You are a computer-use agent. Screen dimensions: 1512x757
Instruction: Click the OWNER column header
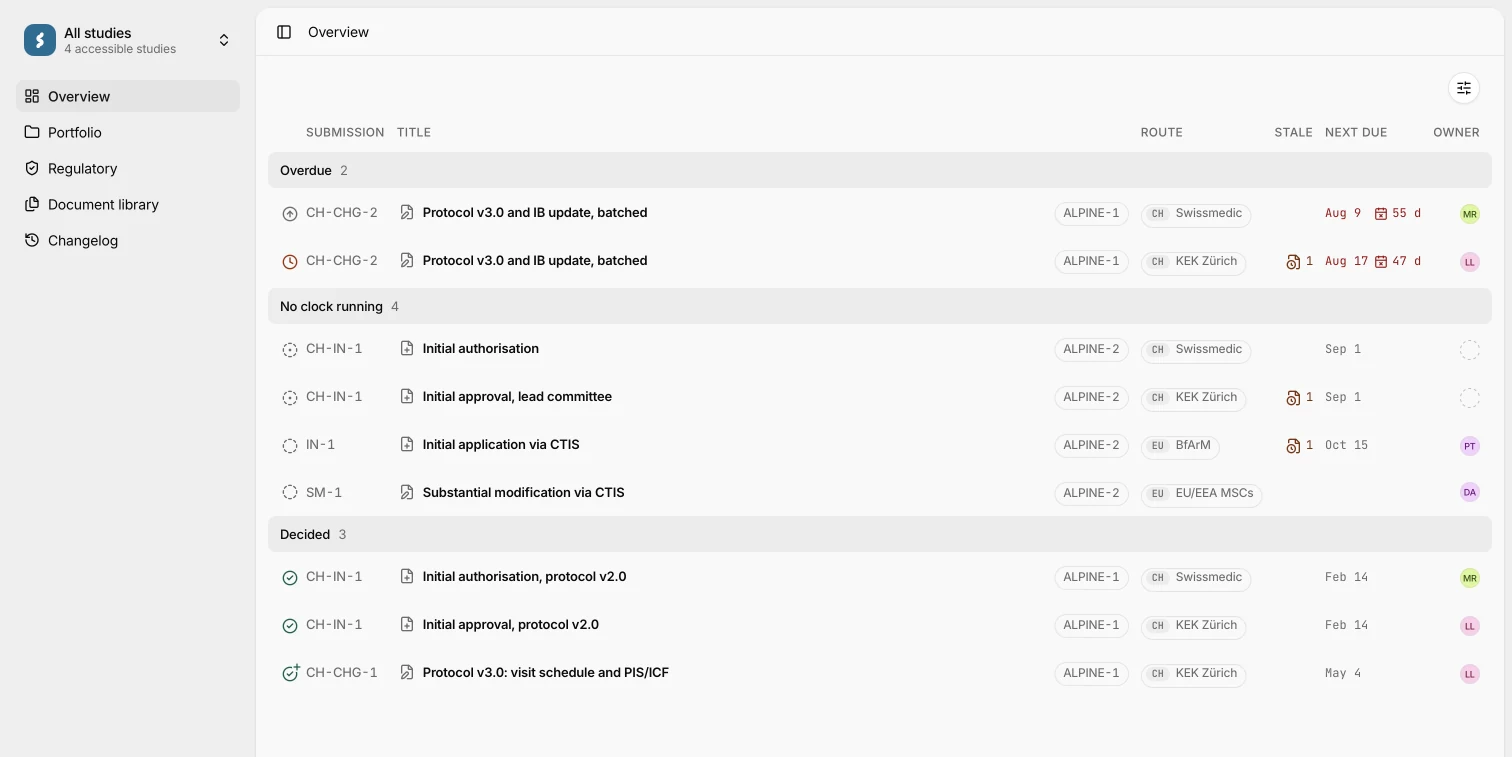coord(1456,132)
